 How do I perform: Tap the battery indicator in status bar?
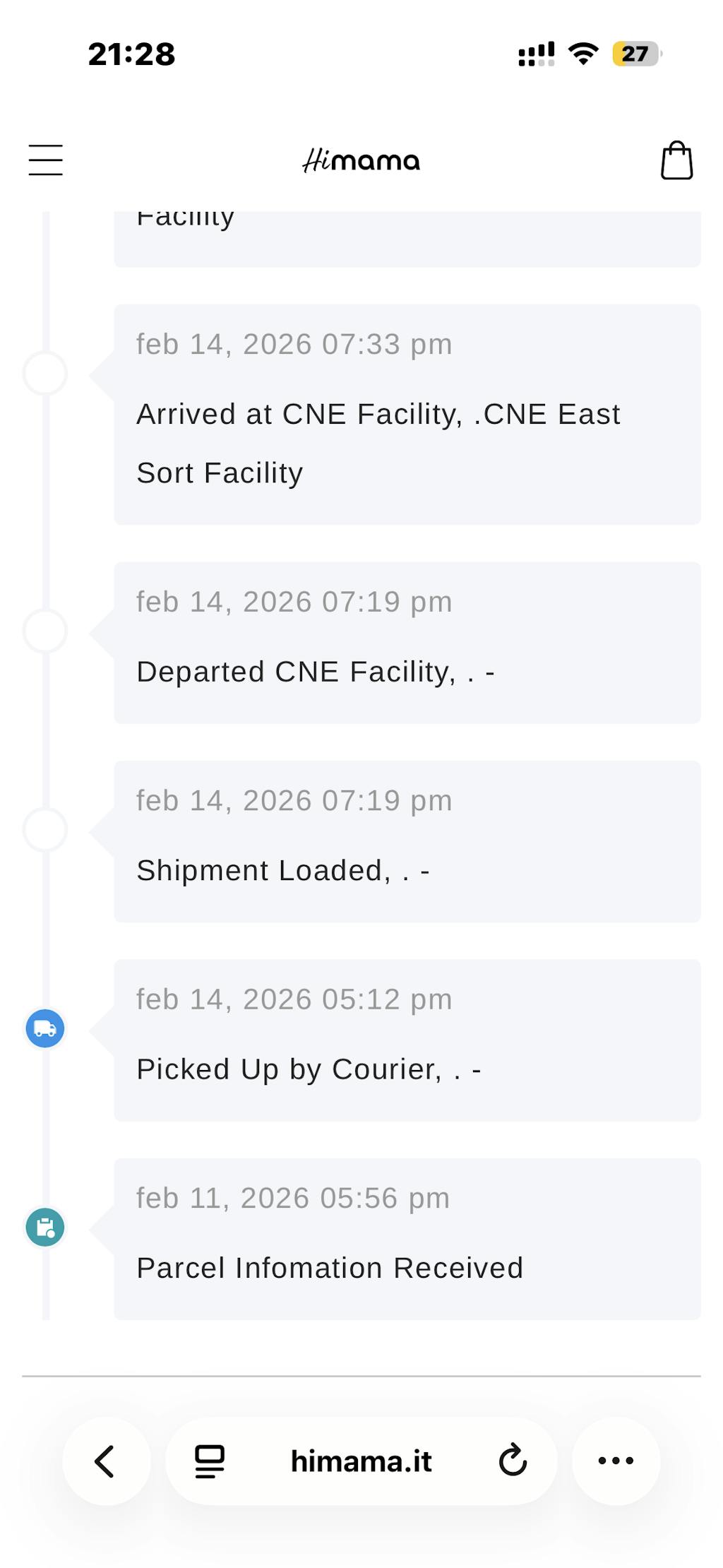[635, 54]
